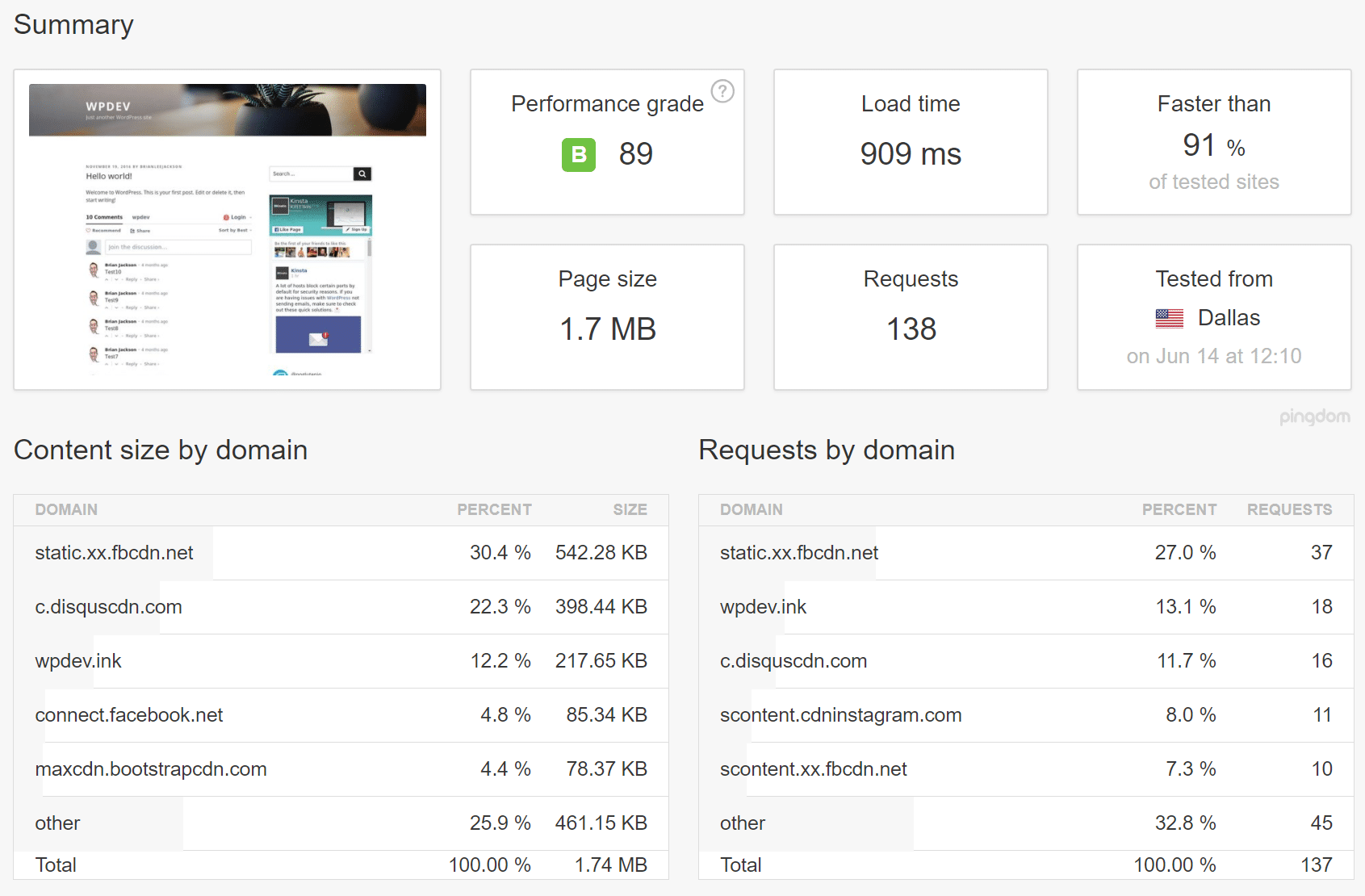
Task: Expand the Share dropdown under the Test8 comment
Action: click(151, 336)
